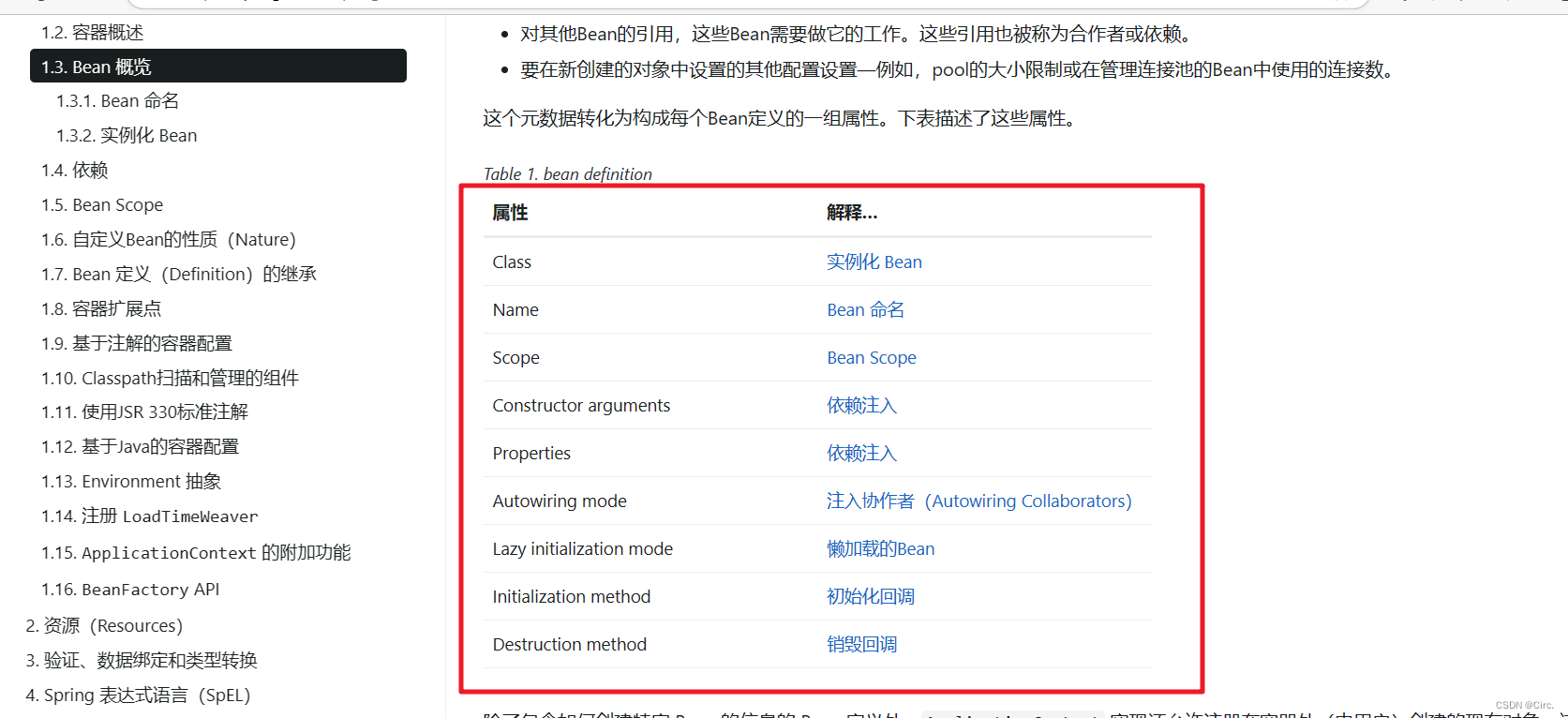Follow the Bean 命名 link in Name row
Viewport: 1568px width, 718px height.
866,310
